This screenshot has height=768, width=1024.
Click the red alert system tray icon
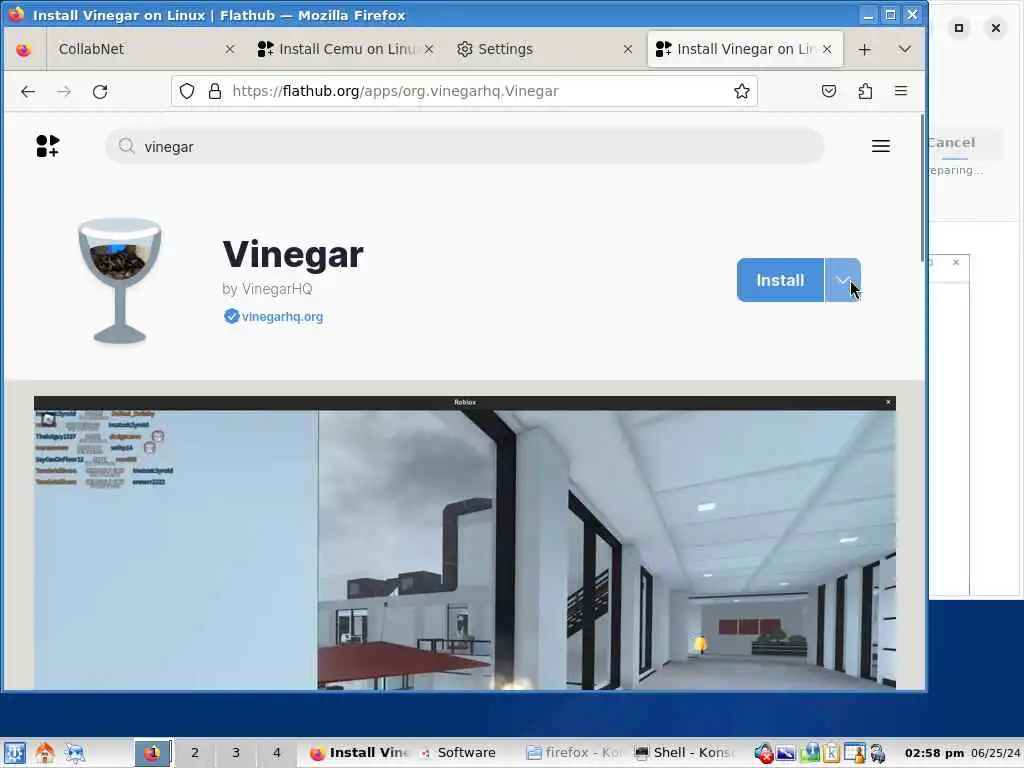click(x=763, y=754)
